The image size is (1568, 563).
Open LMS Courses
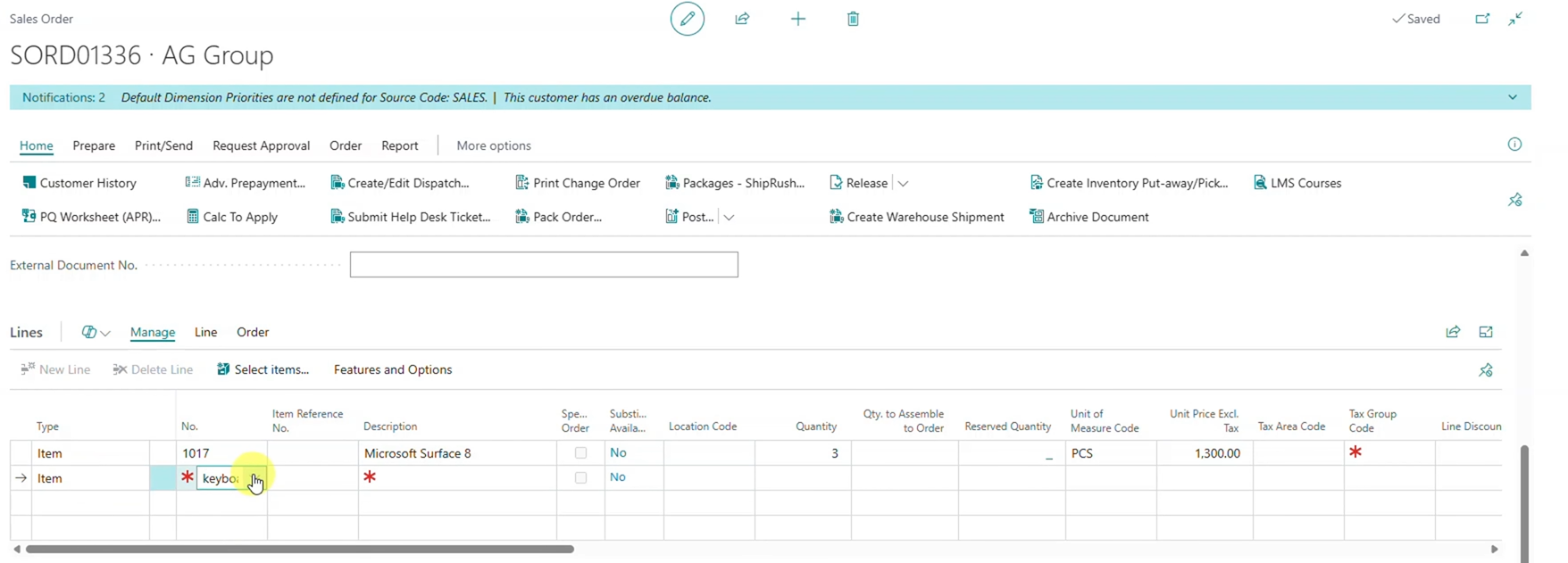1297,183
